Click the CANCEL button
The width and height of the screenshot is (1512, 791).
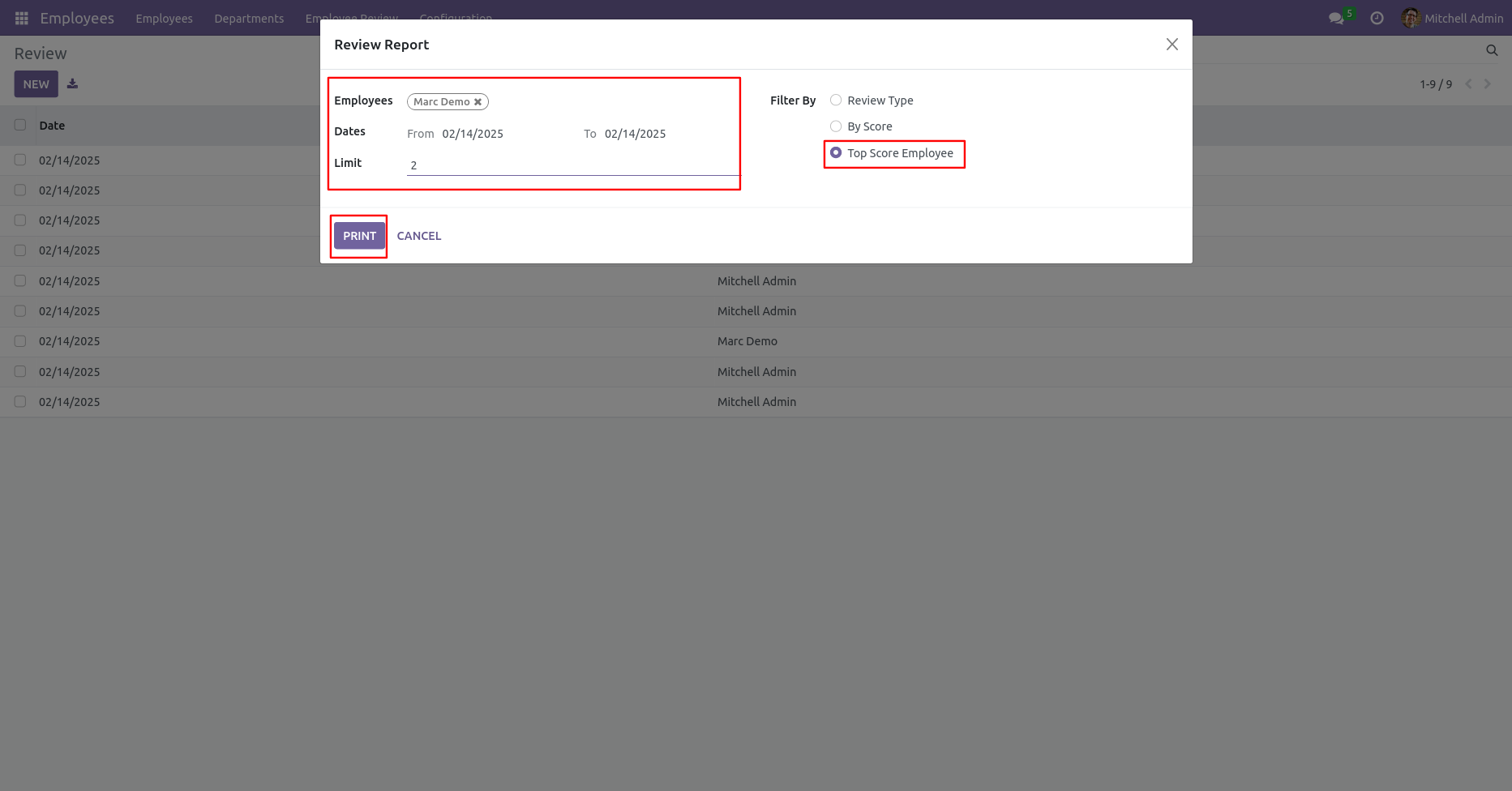[x=419, y=236]
